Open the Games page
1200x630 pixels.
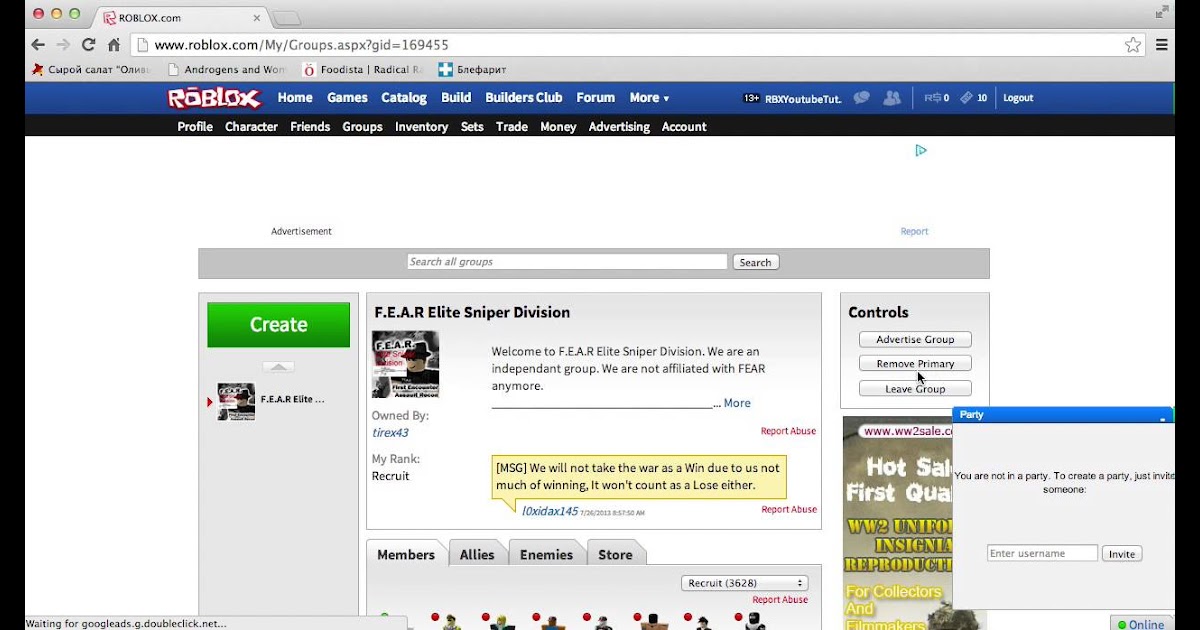pos(347,98)
